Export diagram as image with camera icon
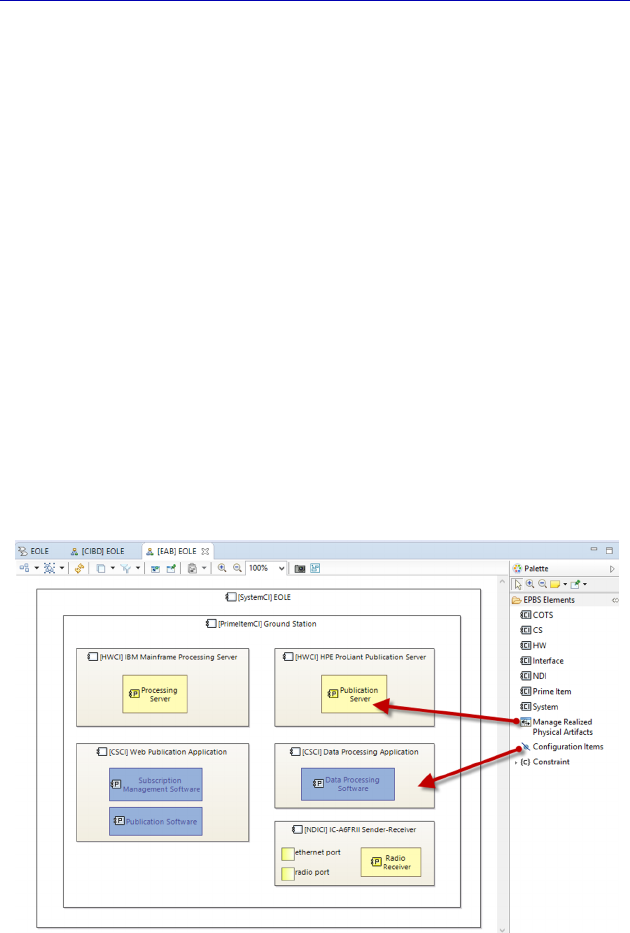The image size is (630, 933). [x=300, y=569]
